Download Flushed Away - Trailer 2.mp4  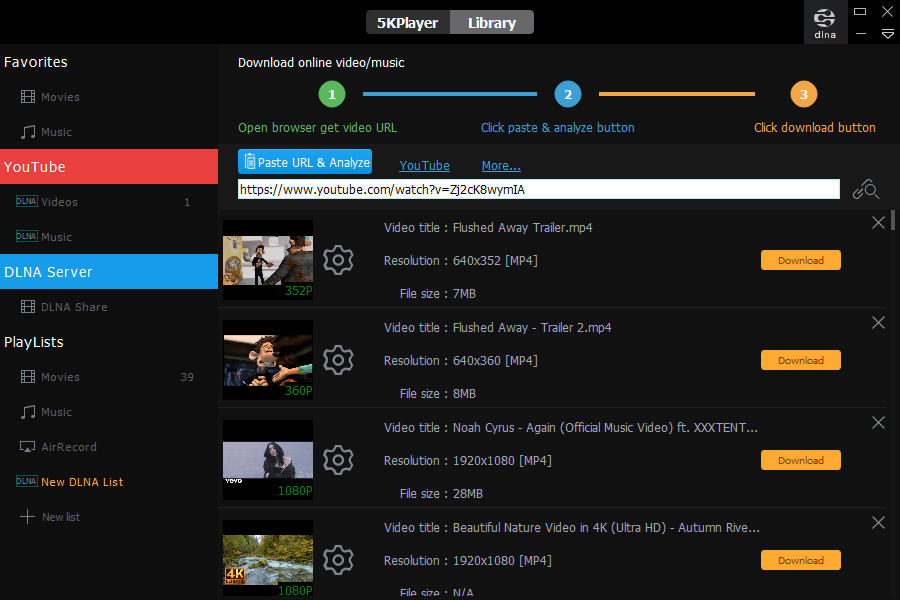801,360
